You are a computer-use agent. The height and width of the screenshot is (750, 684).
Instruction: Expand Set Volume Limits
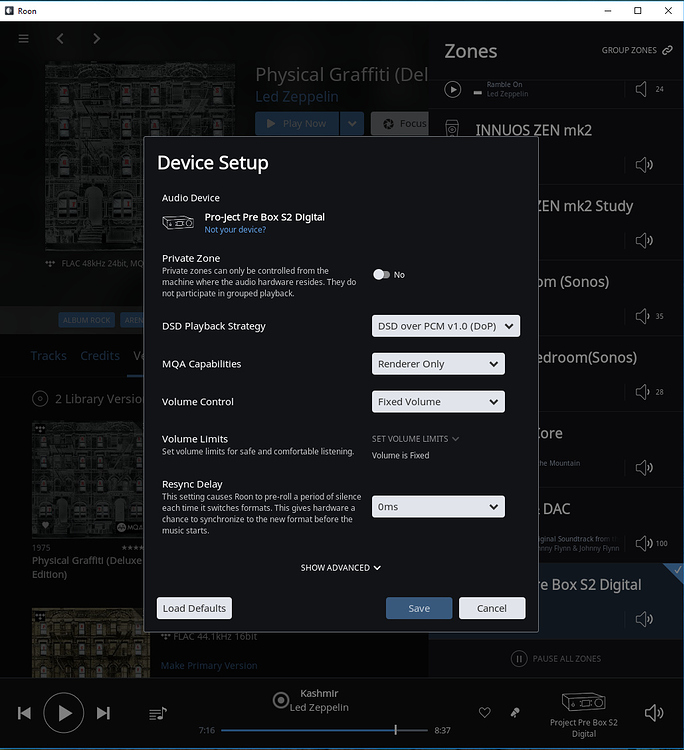[415, 439]
